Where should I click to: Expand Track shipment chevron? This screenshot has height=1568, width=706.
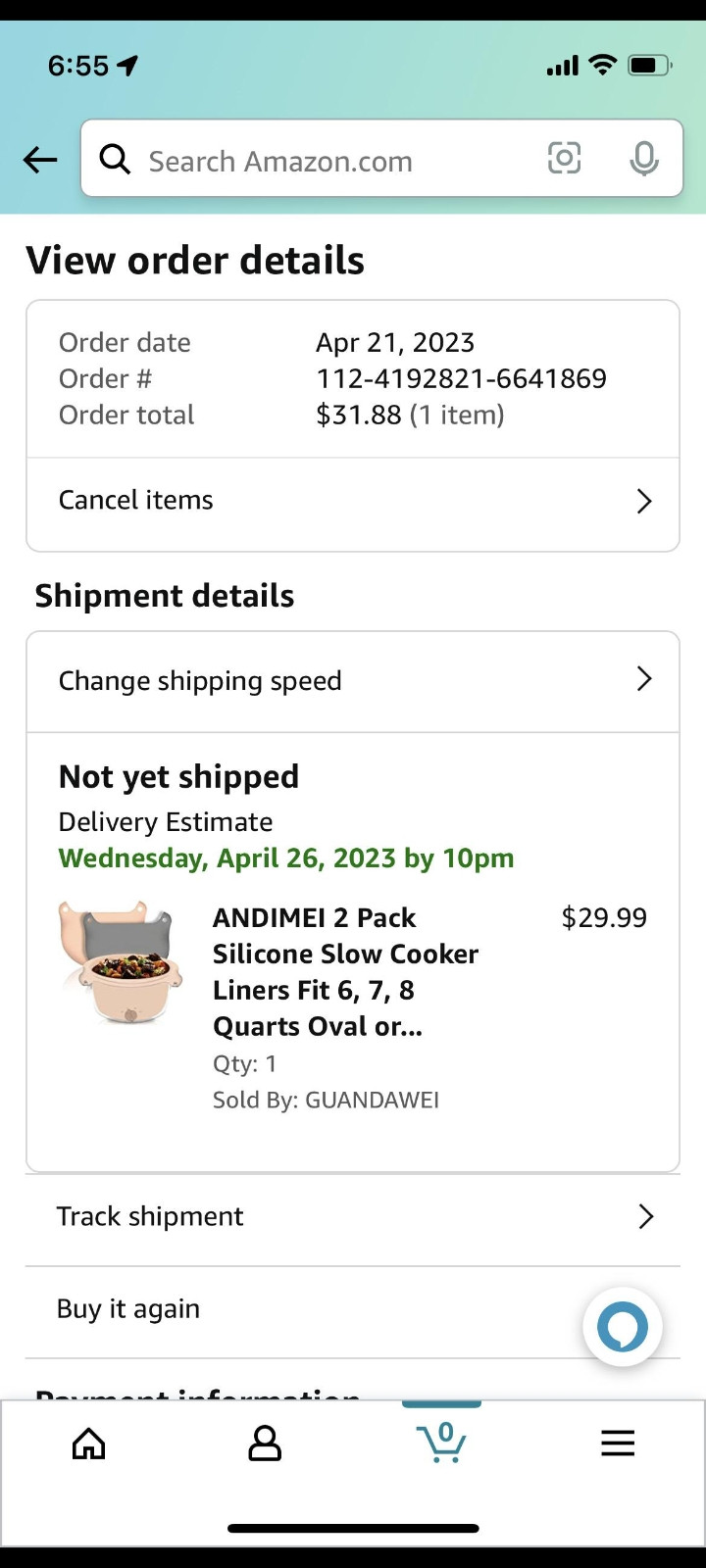pos(645,1216)
